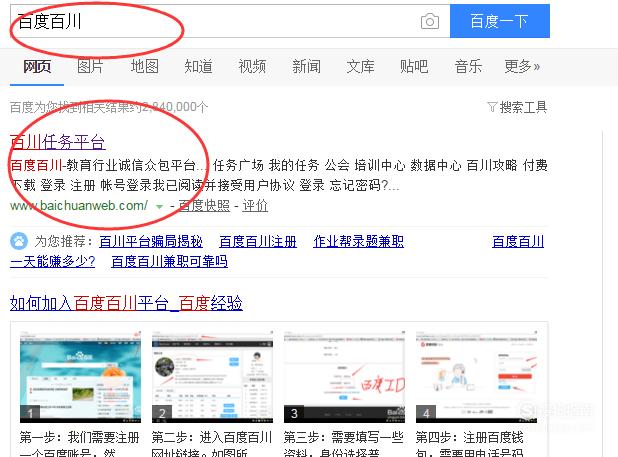Click the 百度一下 search button
This screenshot has height=457, width=618.
point(500,21)
